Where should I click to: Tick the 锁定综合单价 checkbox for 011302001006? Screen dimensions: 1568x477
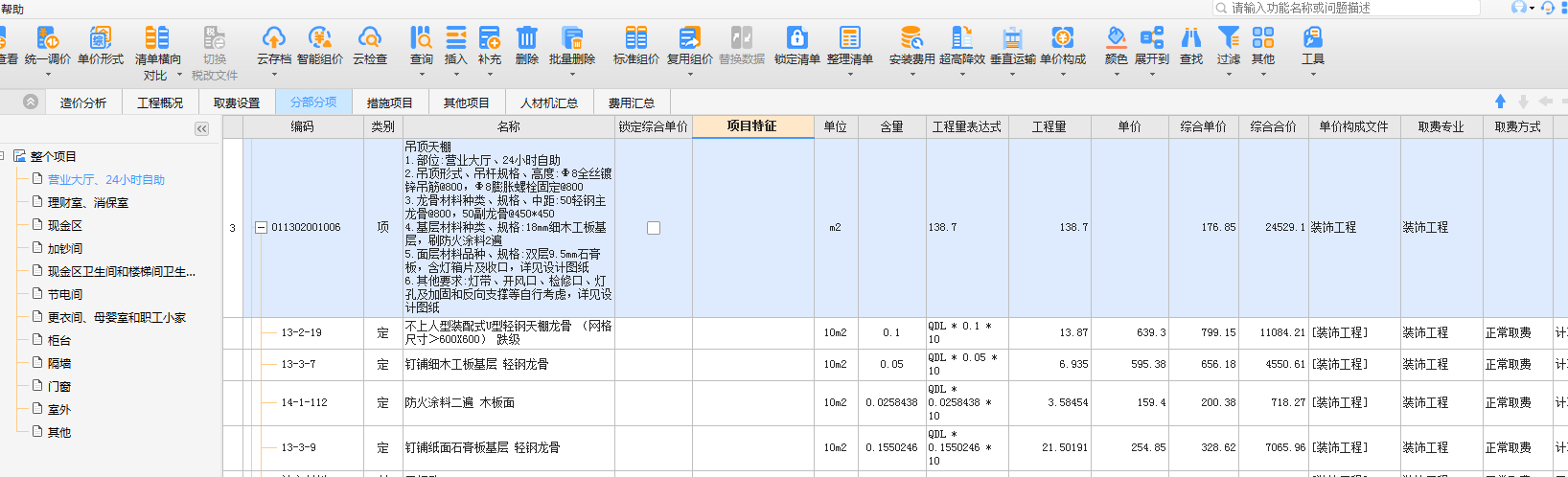click(x=654, y=228)
